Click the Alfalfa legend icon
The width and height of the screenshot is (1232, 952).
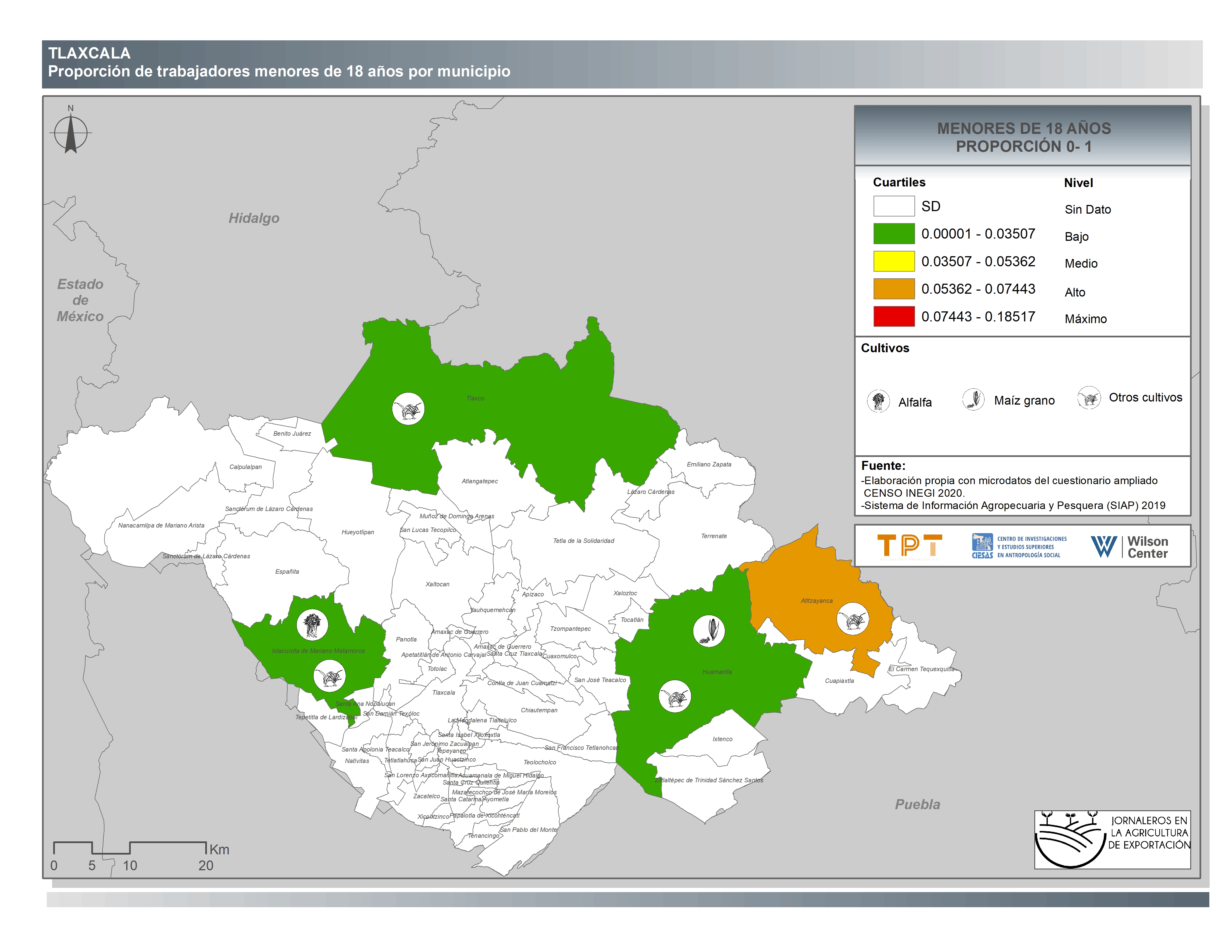(878, 401)
